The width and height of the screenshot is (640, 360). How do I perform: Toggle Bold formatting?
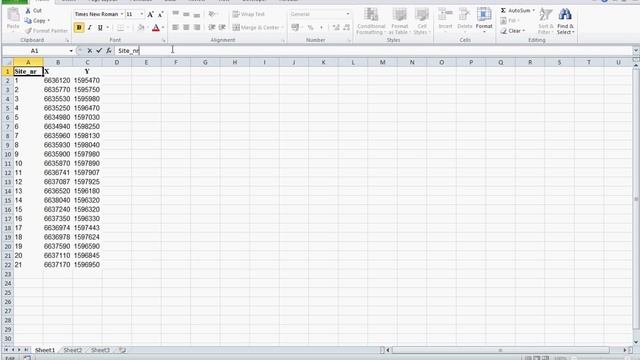tap(79, 28)
